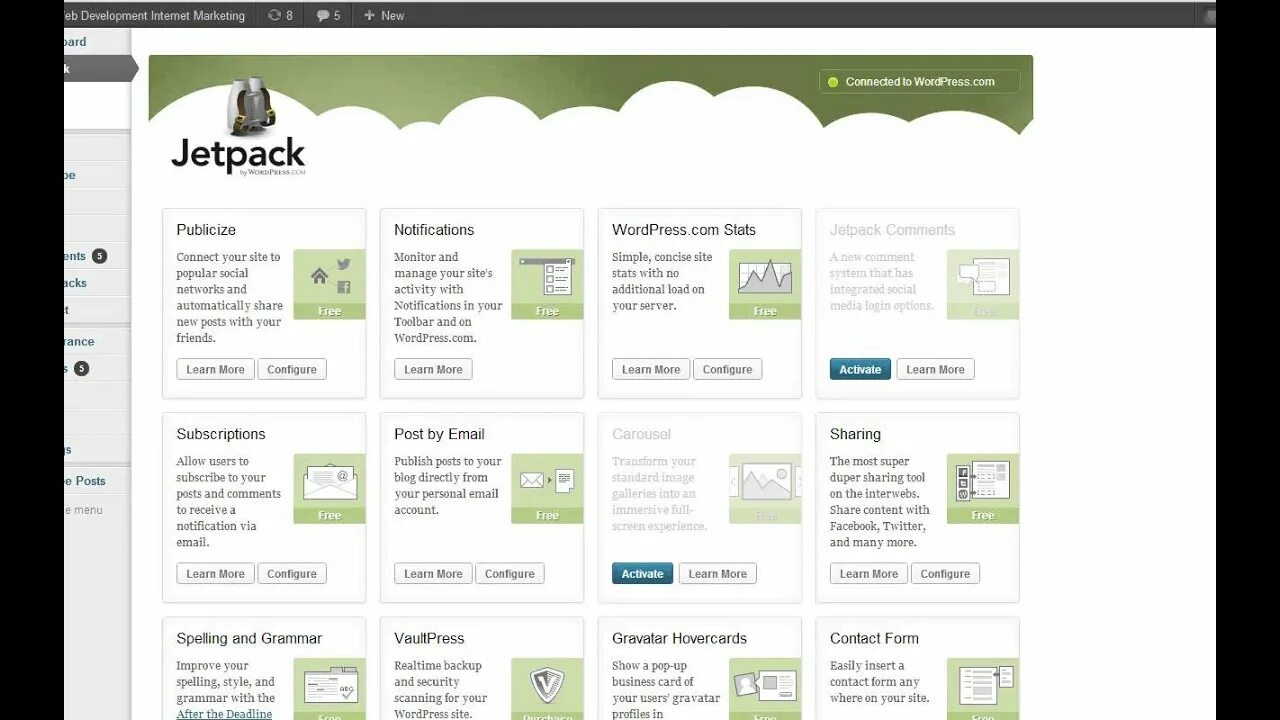Click Learn More under Publicize
1280x720 pixels.
216,369
